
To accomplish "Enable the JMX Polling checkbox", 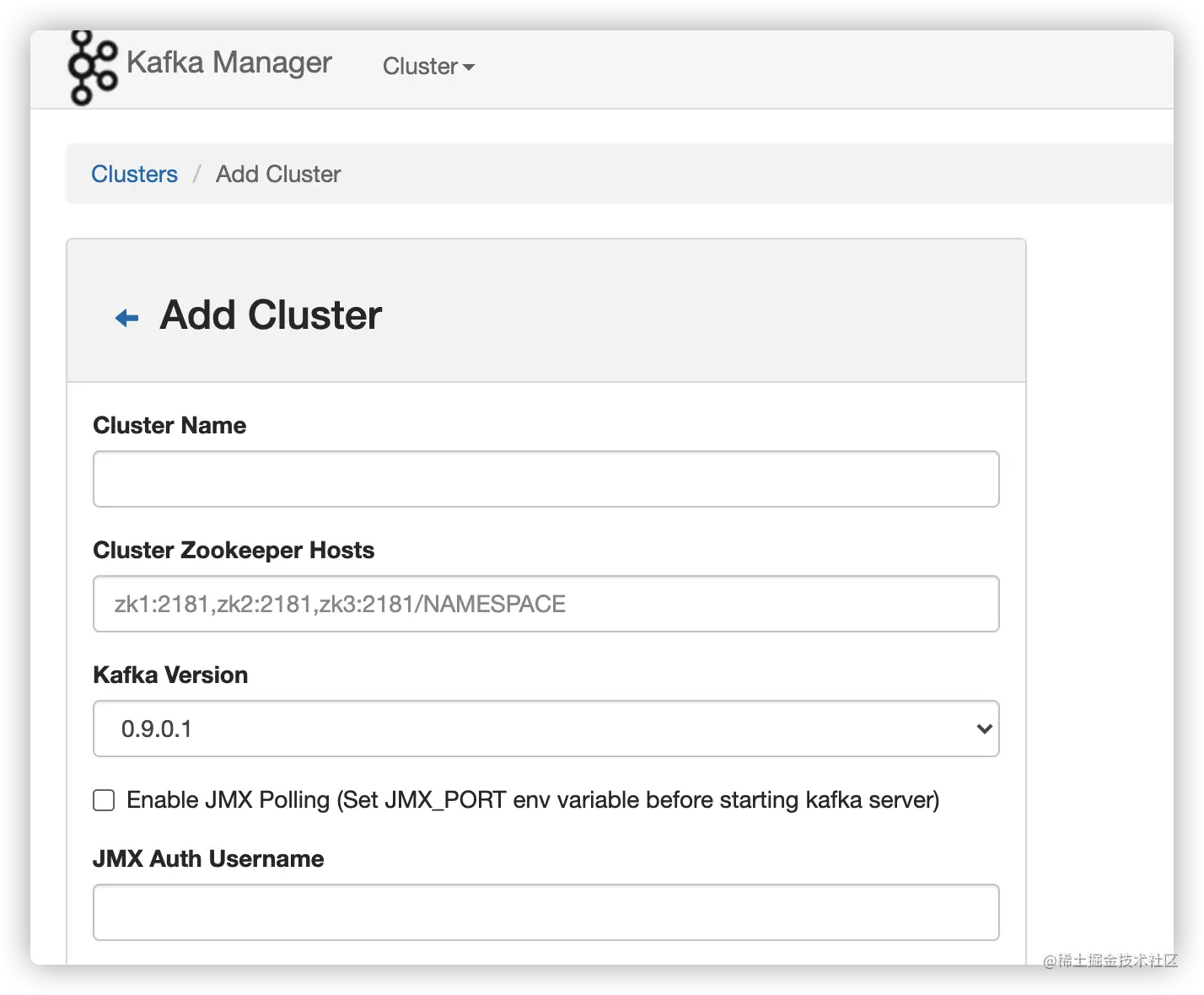I will pyautogui.click(x=104, y=800).
